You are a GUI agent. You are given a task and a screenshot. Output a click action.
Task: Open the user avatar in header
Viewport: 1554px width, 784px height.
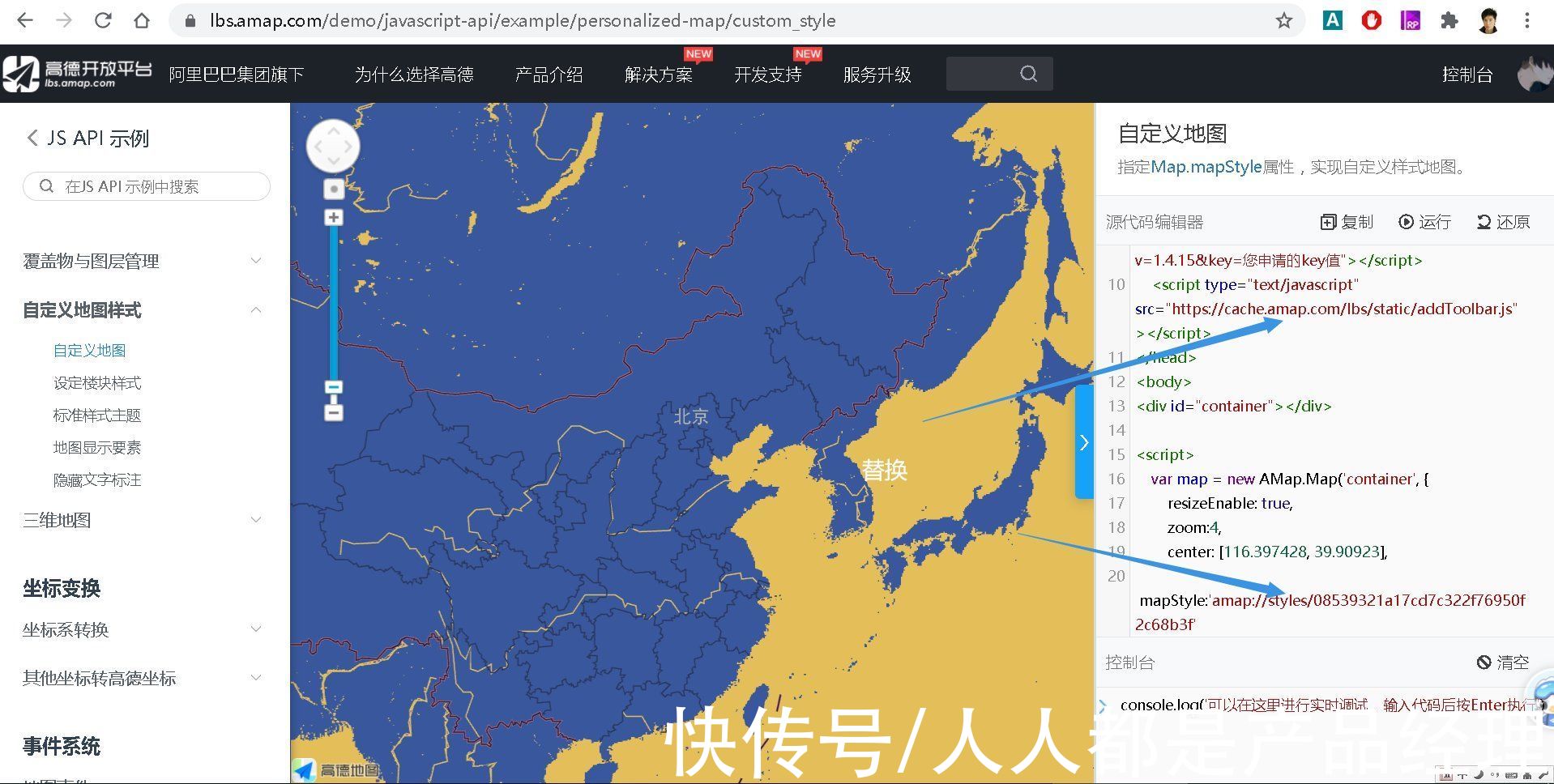[1535, 74]
